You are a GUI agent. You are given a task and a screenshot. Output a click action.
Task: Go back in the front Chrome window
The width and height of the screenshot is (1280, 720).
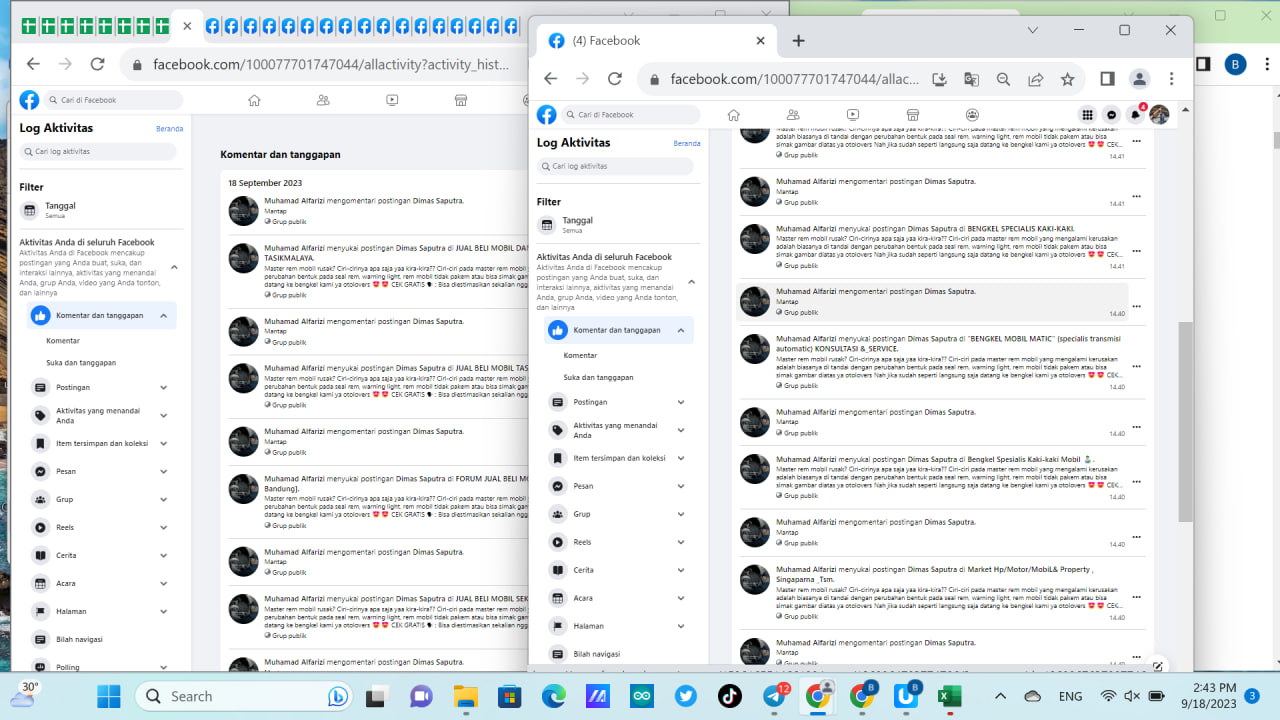550,79
